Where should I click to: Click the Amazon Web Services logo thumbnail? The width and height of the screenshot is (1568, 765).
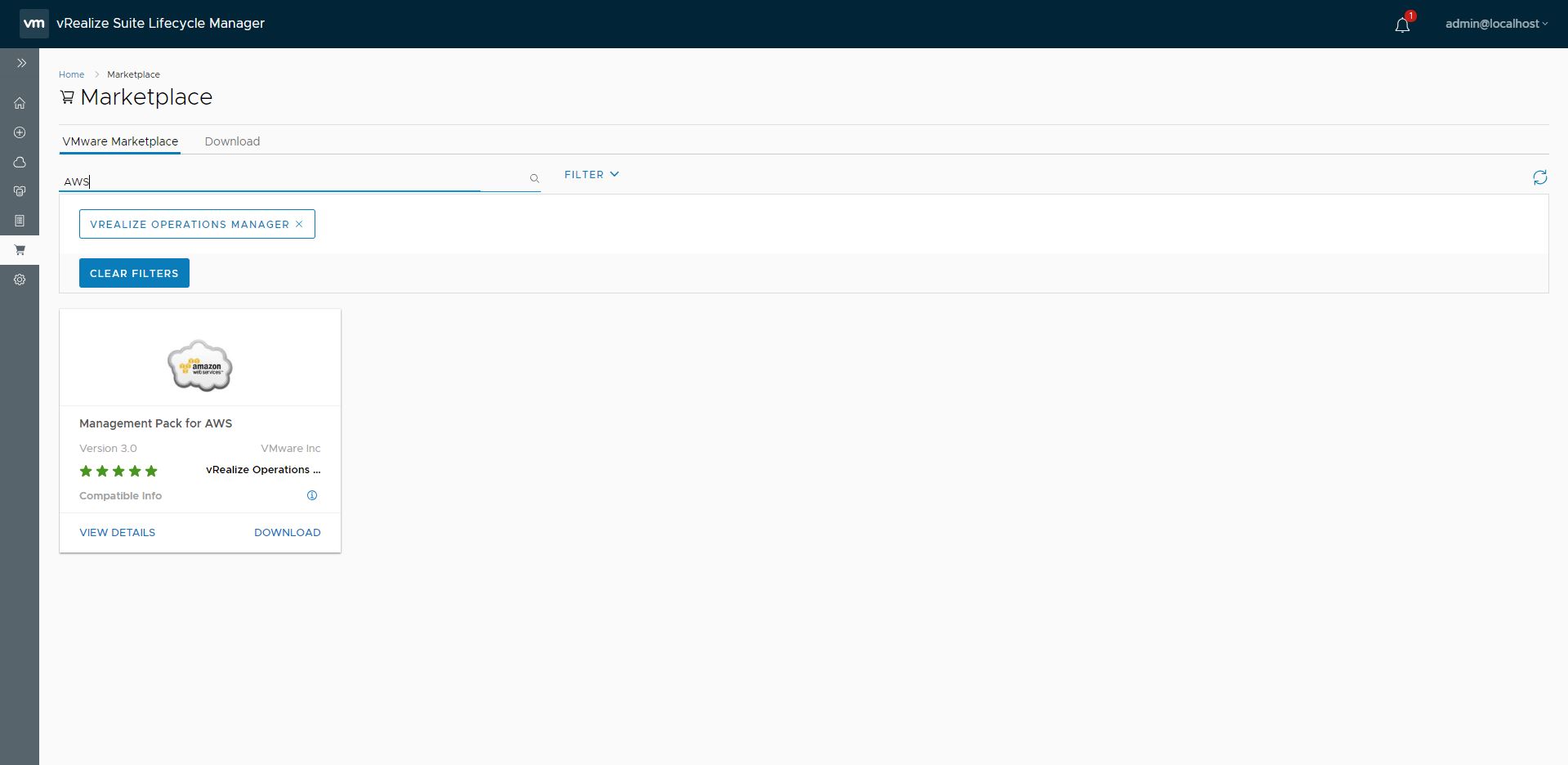(200, 365)
